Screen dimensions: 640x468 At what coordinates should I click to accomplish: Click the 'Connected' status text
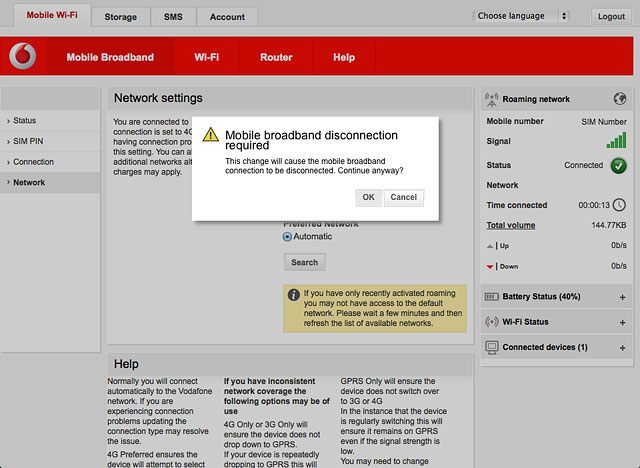[583, 165]
